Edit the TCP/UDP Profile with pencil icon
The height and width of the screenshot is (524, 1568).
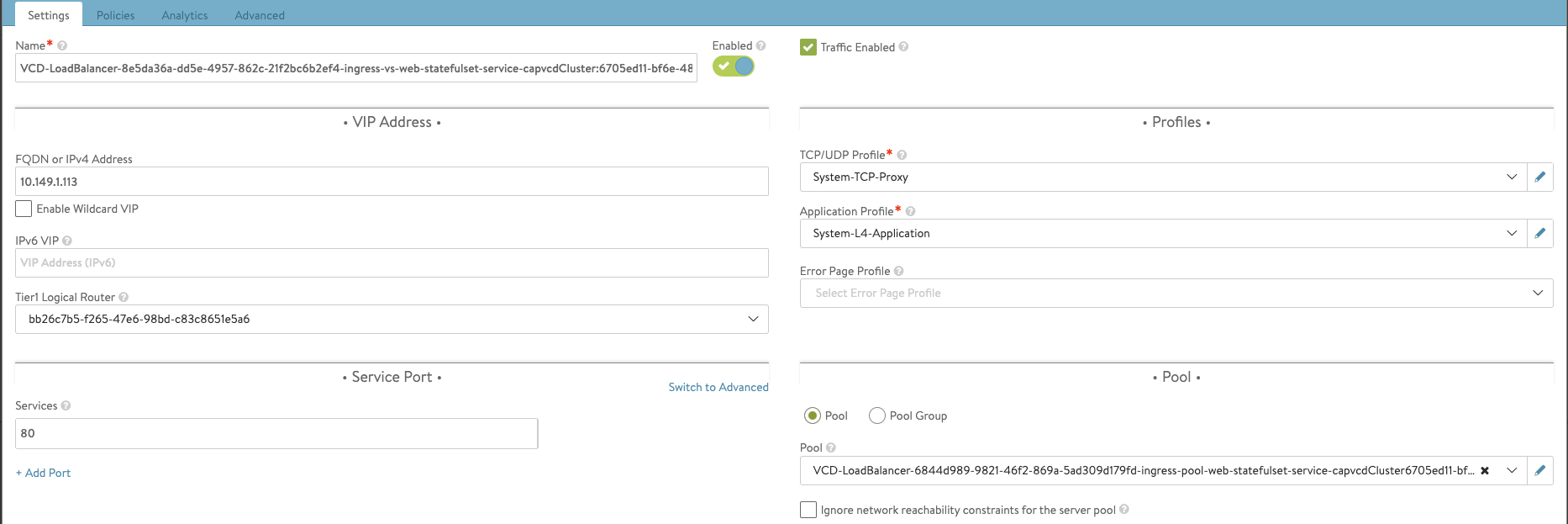coord(1539,177)
